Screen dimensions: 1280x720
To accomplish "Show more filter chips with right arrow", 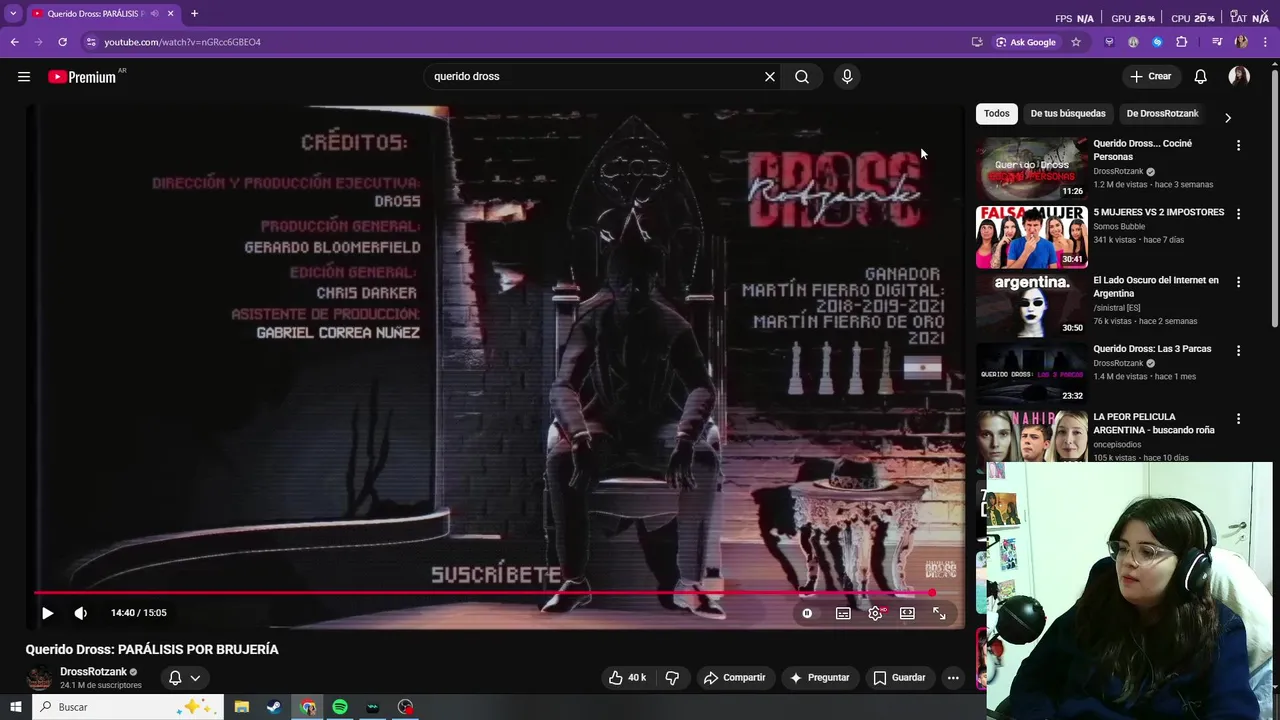I will (1228, 117).
